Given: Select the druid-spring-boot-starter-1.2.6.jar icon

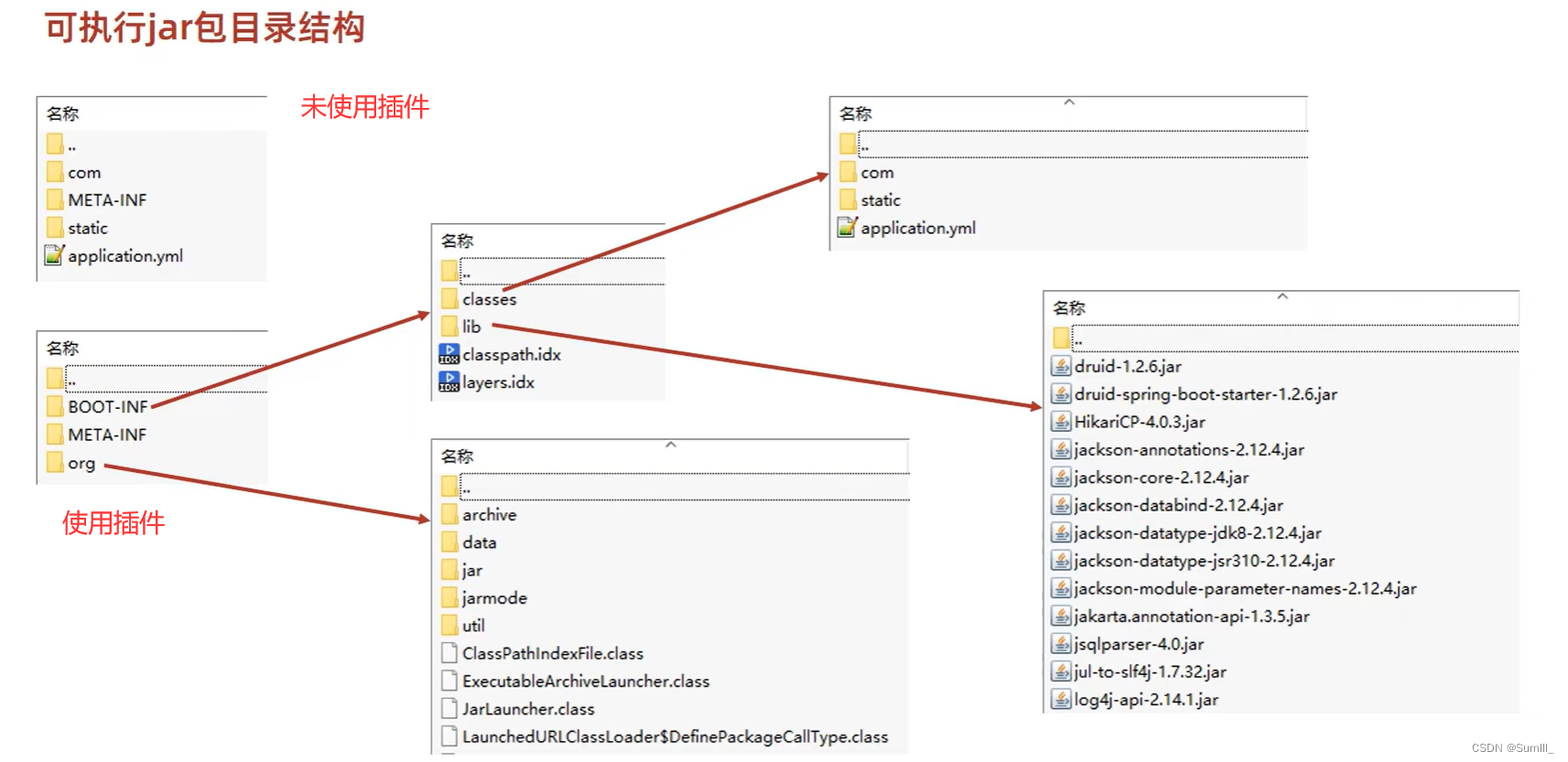Looking at the screenshot, I should (1061, 393).
